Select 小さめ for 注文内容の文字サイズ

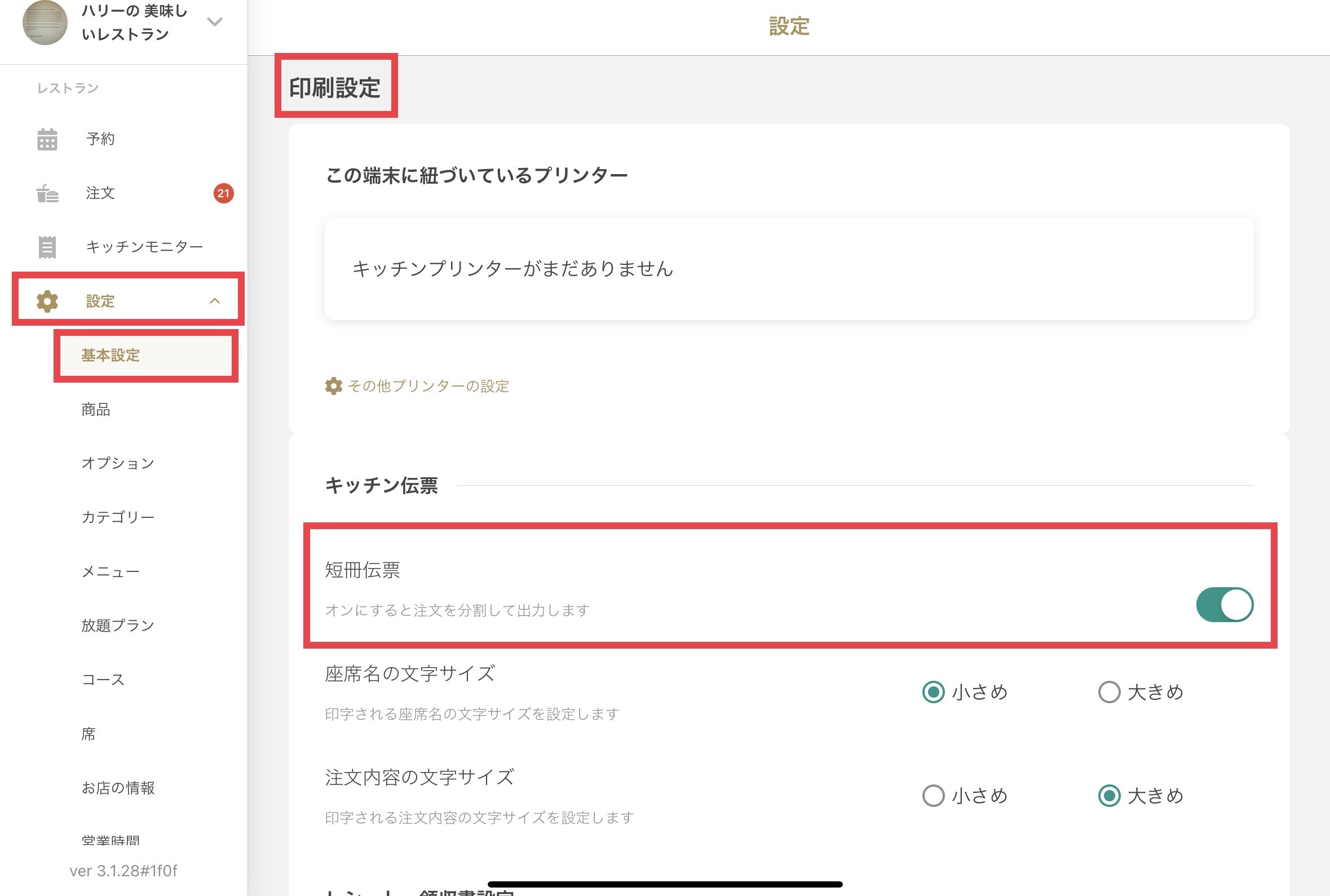coord(933,796)
